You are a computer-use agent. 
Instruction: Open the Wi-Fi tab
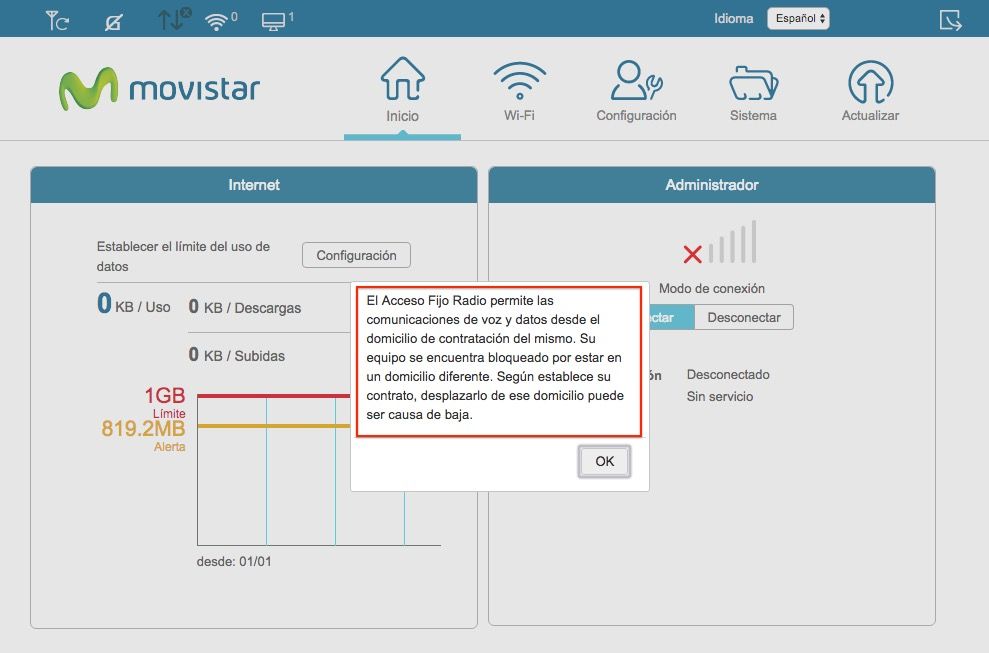[x=519, y=92]
